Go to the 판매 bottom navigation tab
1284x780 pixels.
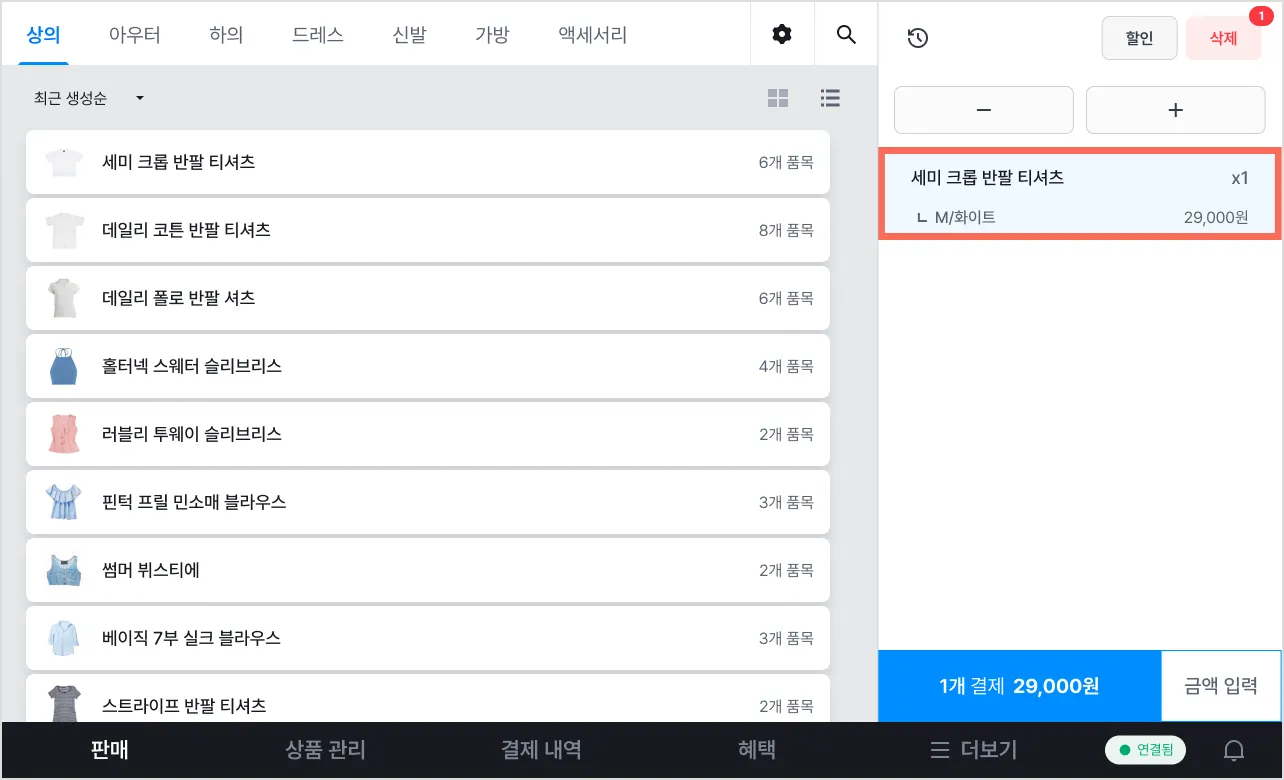pos(111,750)
